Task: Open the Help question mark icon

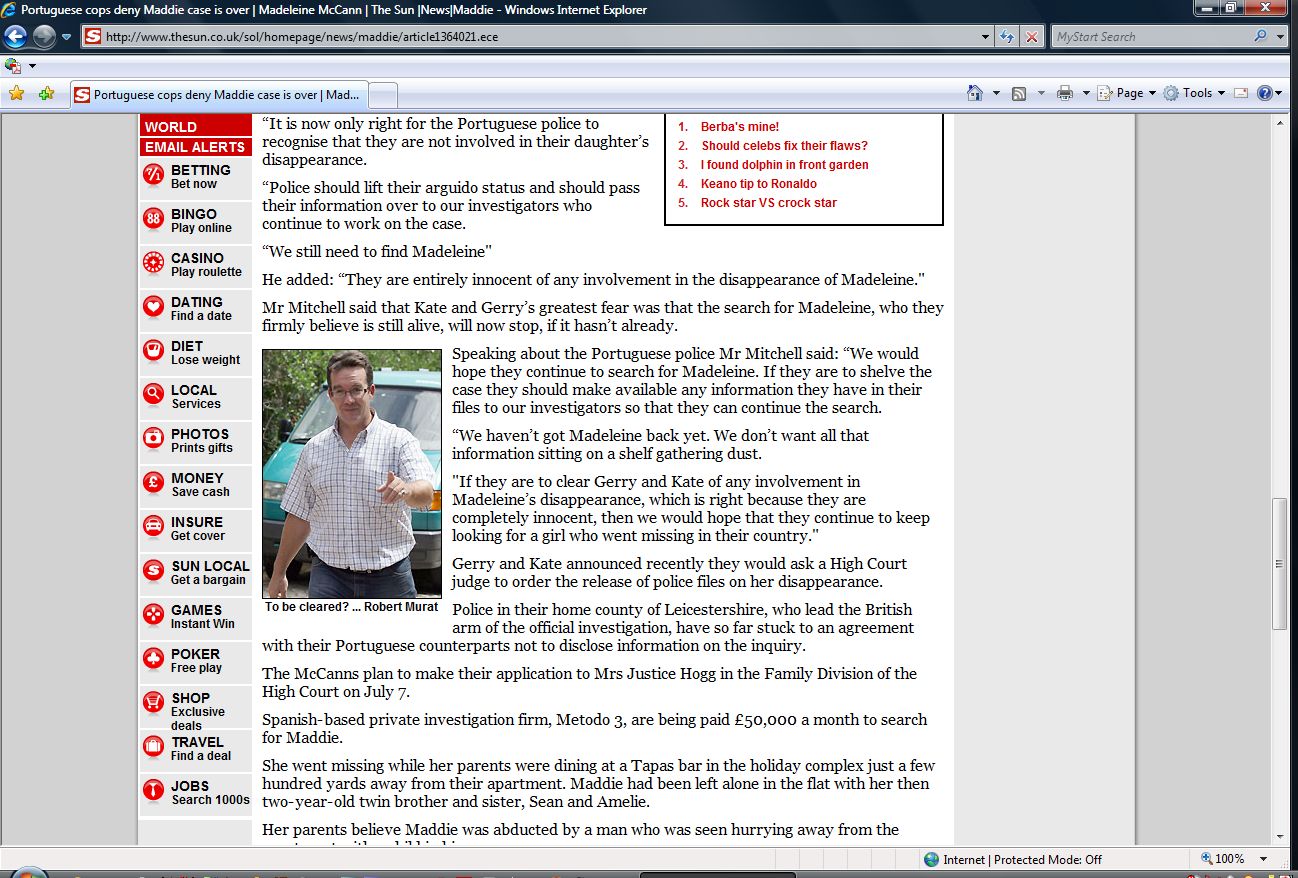Action: [x=1265, y=93]
